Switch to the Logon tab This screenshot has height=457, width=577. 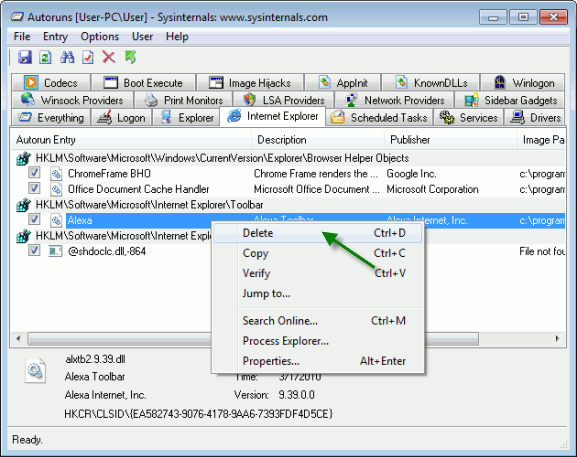[121, 117]
